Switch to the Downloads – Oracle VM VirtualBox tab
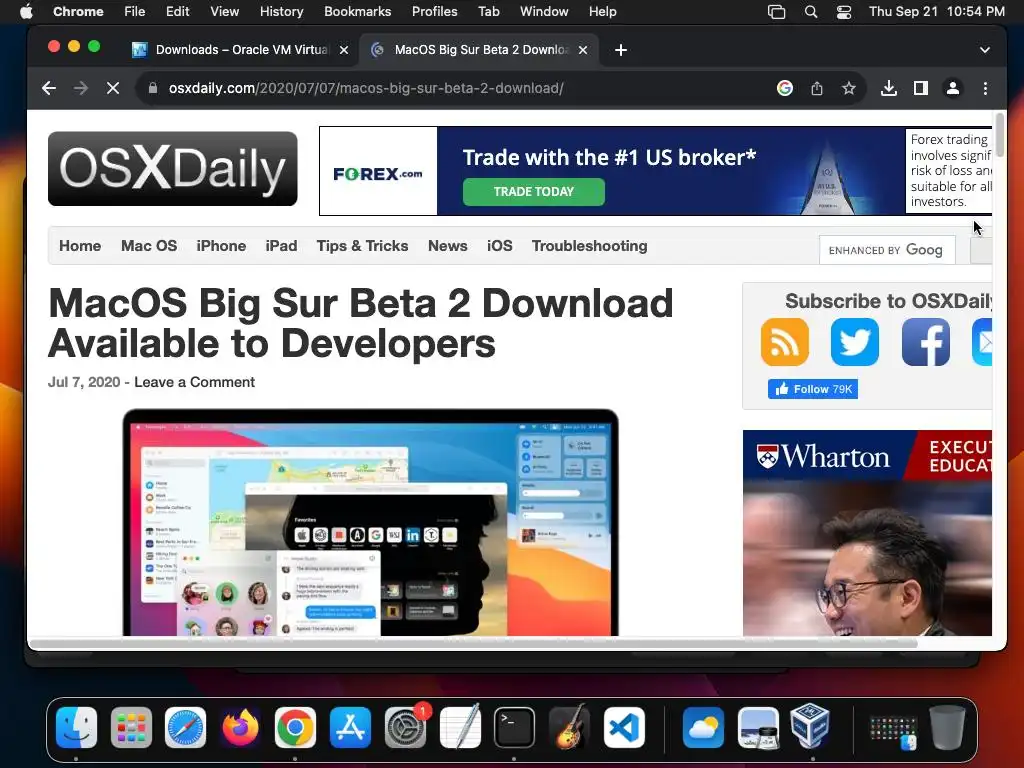This screenshot has height=768, width=1024. pos(242,50)
